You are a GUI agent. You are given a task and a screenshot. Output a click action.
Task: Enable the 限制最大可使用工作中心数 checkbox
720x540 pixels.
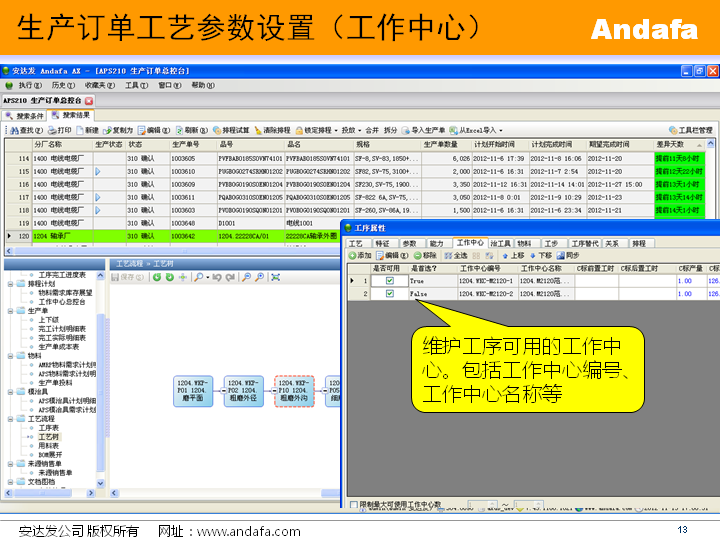pos(353,505)
